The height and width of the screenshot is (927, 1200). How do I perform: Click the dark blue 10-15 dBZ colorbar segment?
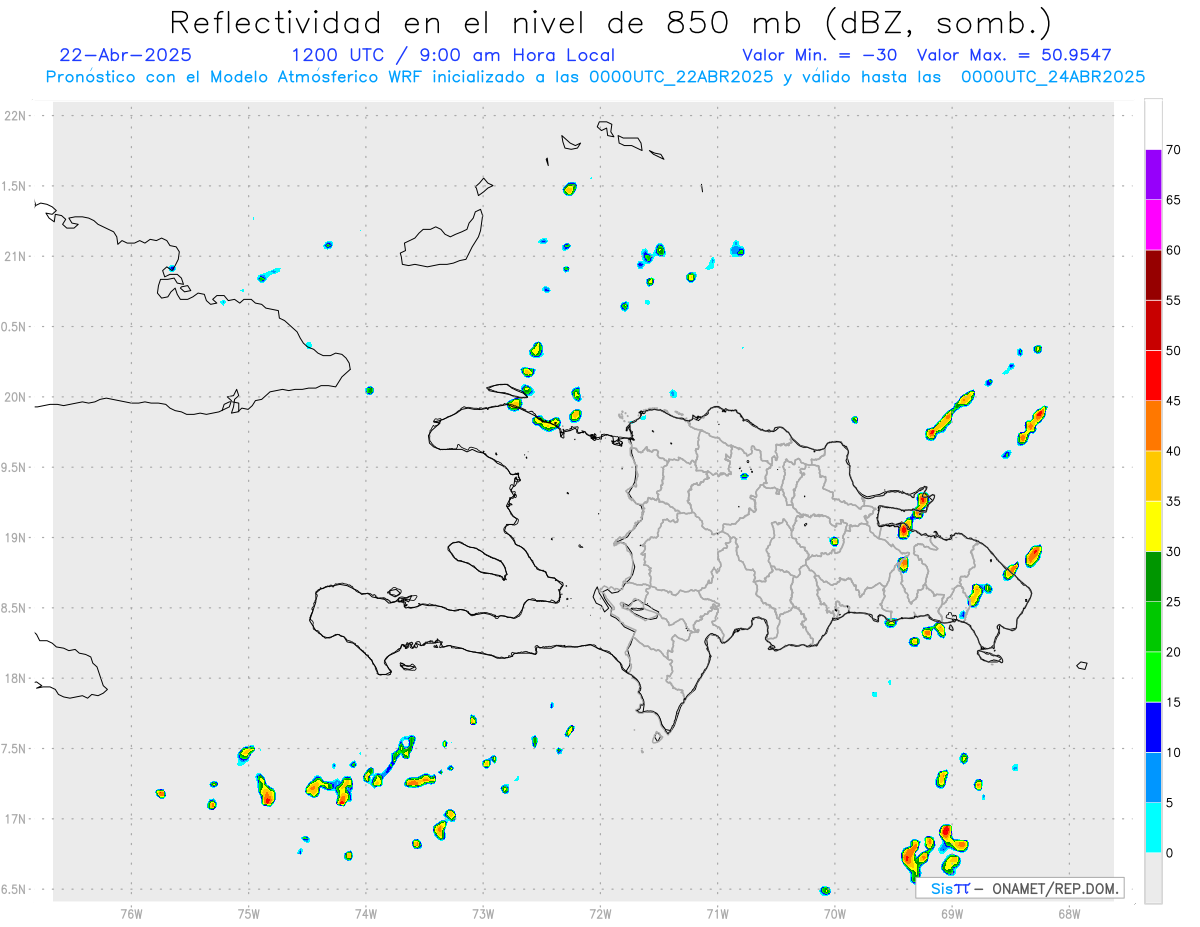point(1153,727)
